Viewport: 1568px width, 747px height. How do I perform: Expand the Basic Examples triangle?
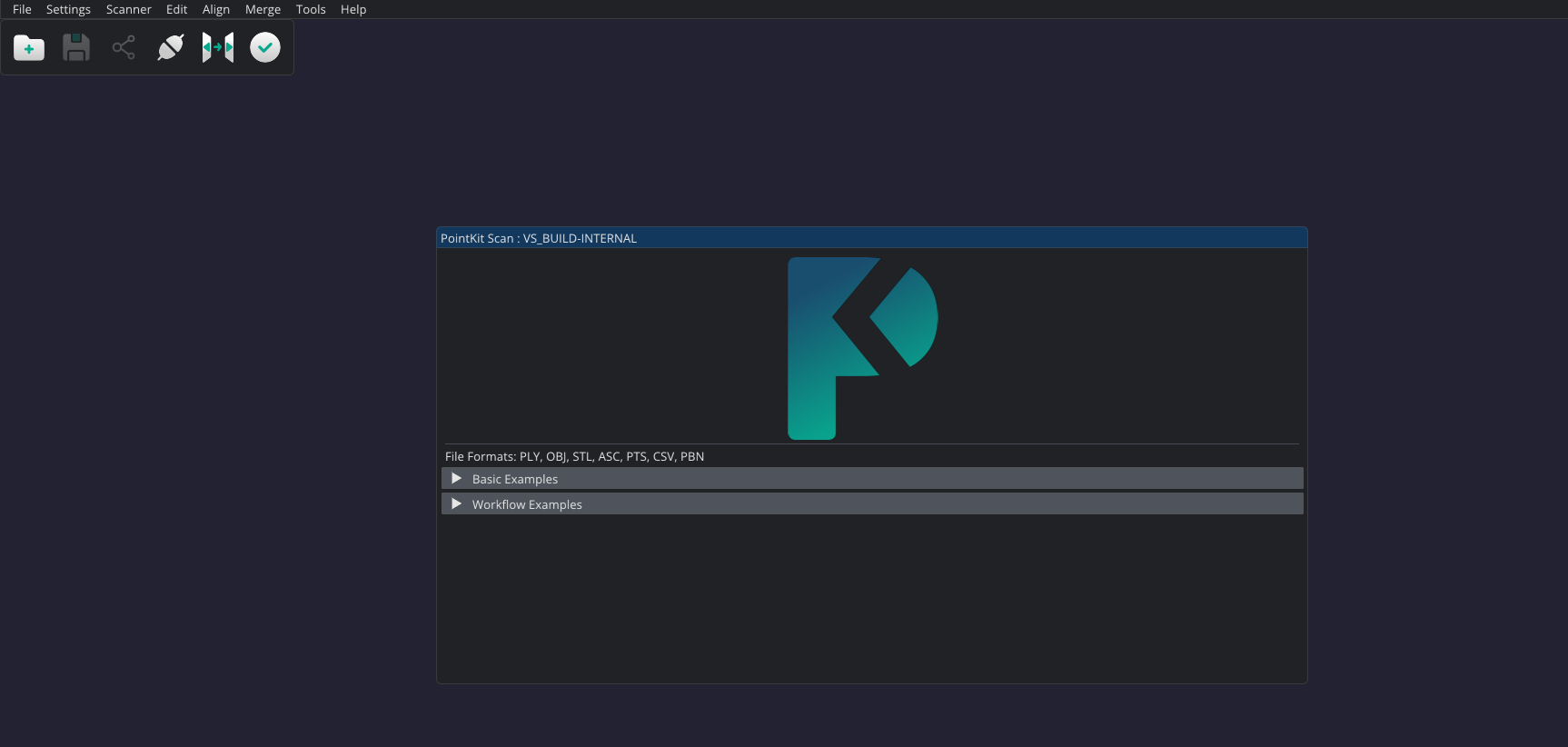click(x=456, y=478)
